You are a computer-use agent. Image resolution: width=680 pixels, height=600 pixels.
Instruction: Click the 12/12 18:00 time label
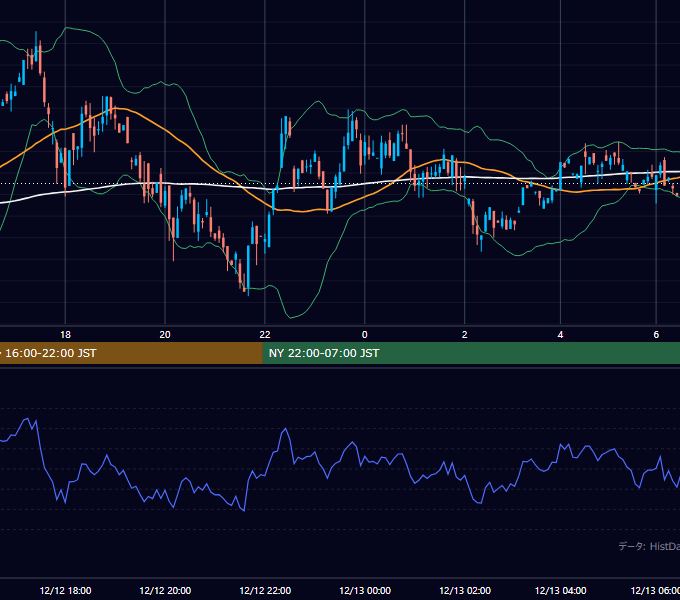(65, 590)
